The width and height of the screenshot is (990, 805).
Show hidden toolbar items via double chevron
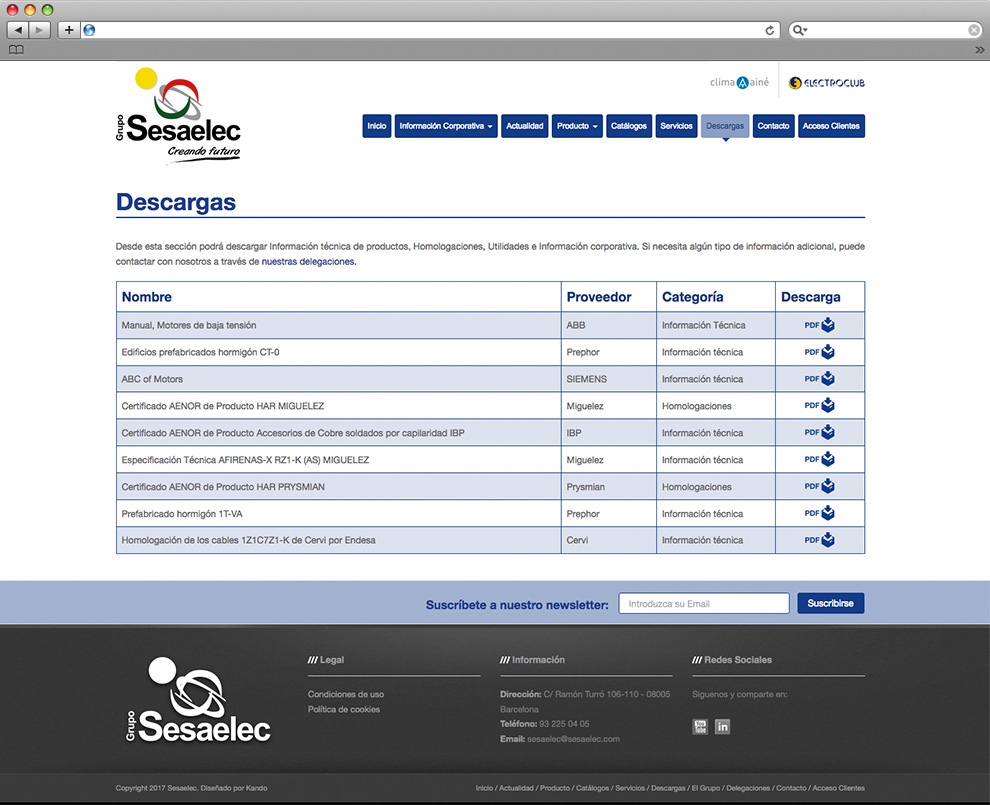[978, 50]
